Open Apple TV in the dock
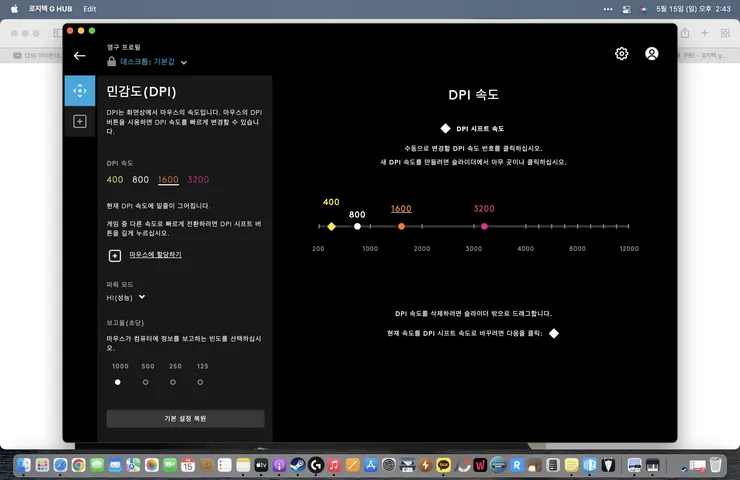This screenshot has height=480, width=740. click(261, 465)
